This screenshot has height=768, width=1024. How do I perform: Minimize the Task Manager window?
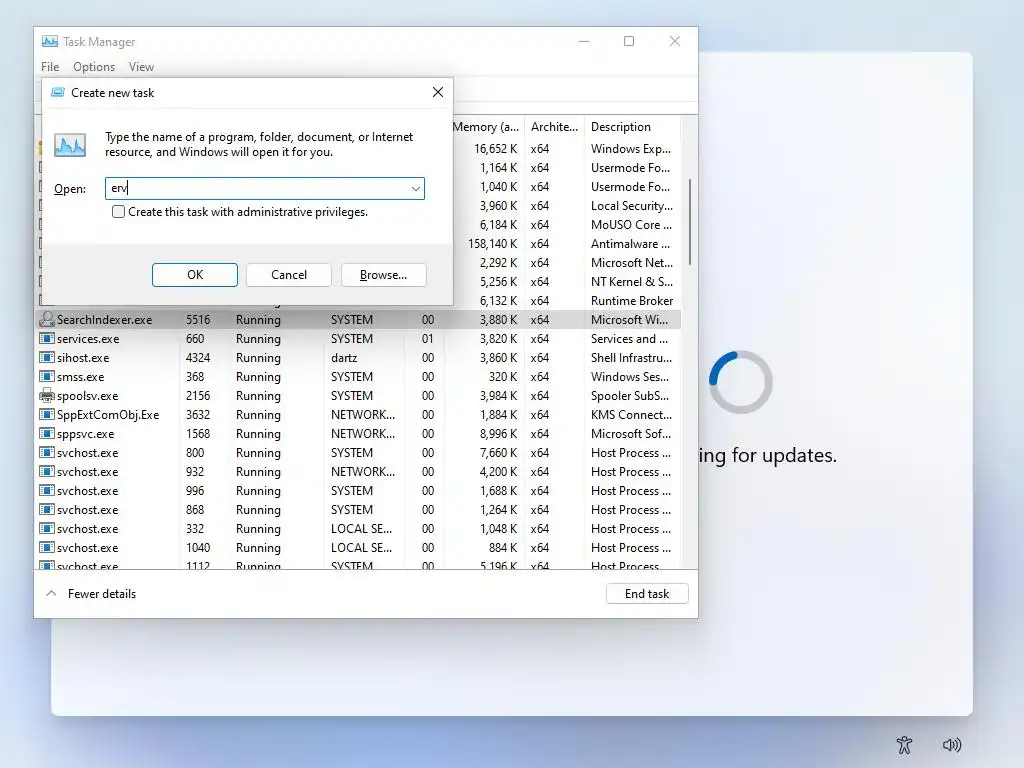(x=584, y=41)
